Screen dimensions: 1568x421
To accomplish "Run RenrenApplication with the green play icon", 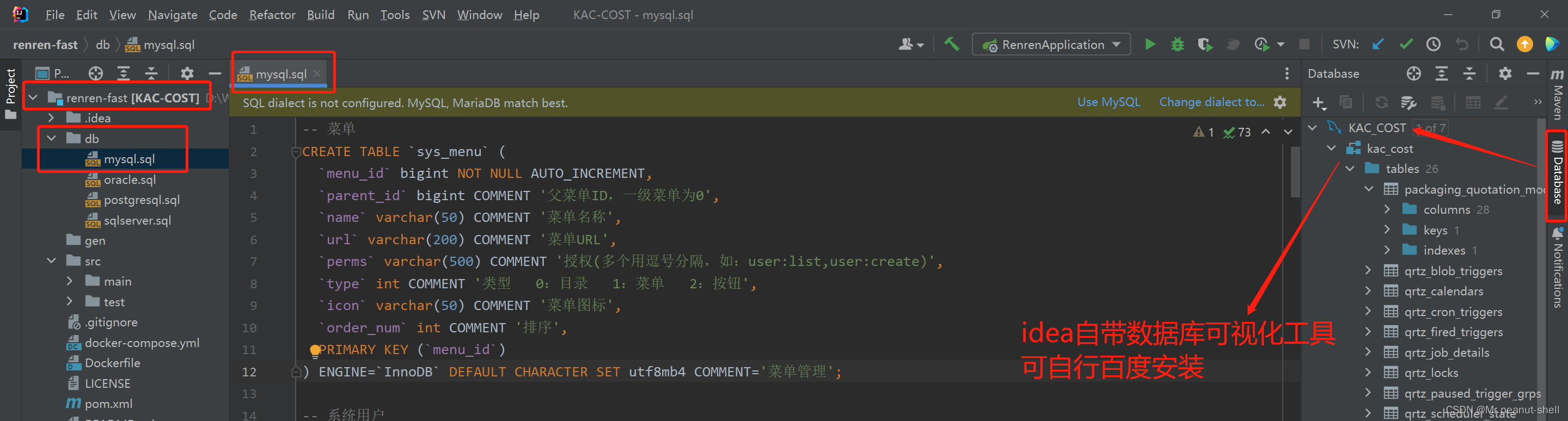I will point(1150,45).
